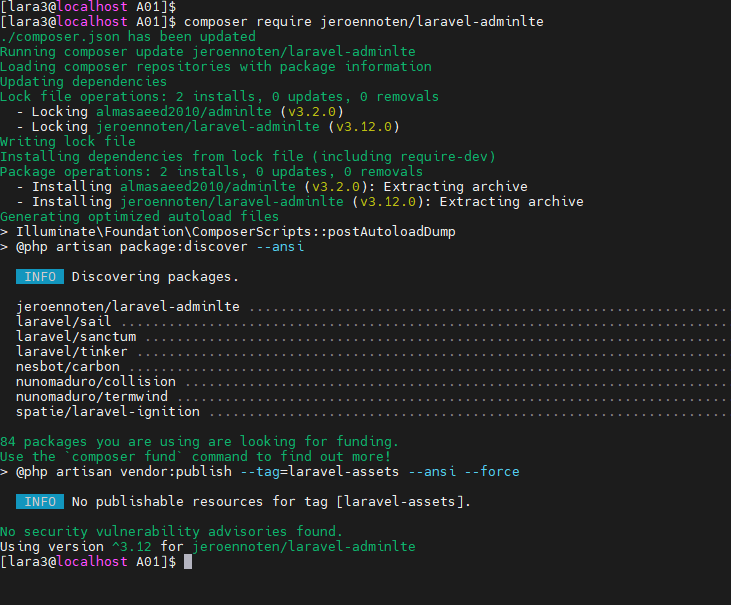Click 'Installing dependencies from lock file' line
731x605 pixels.
pos(248,157)
